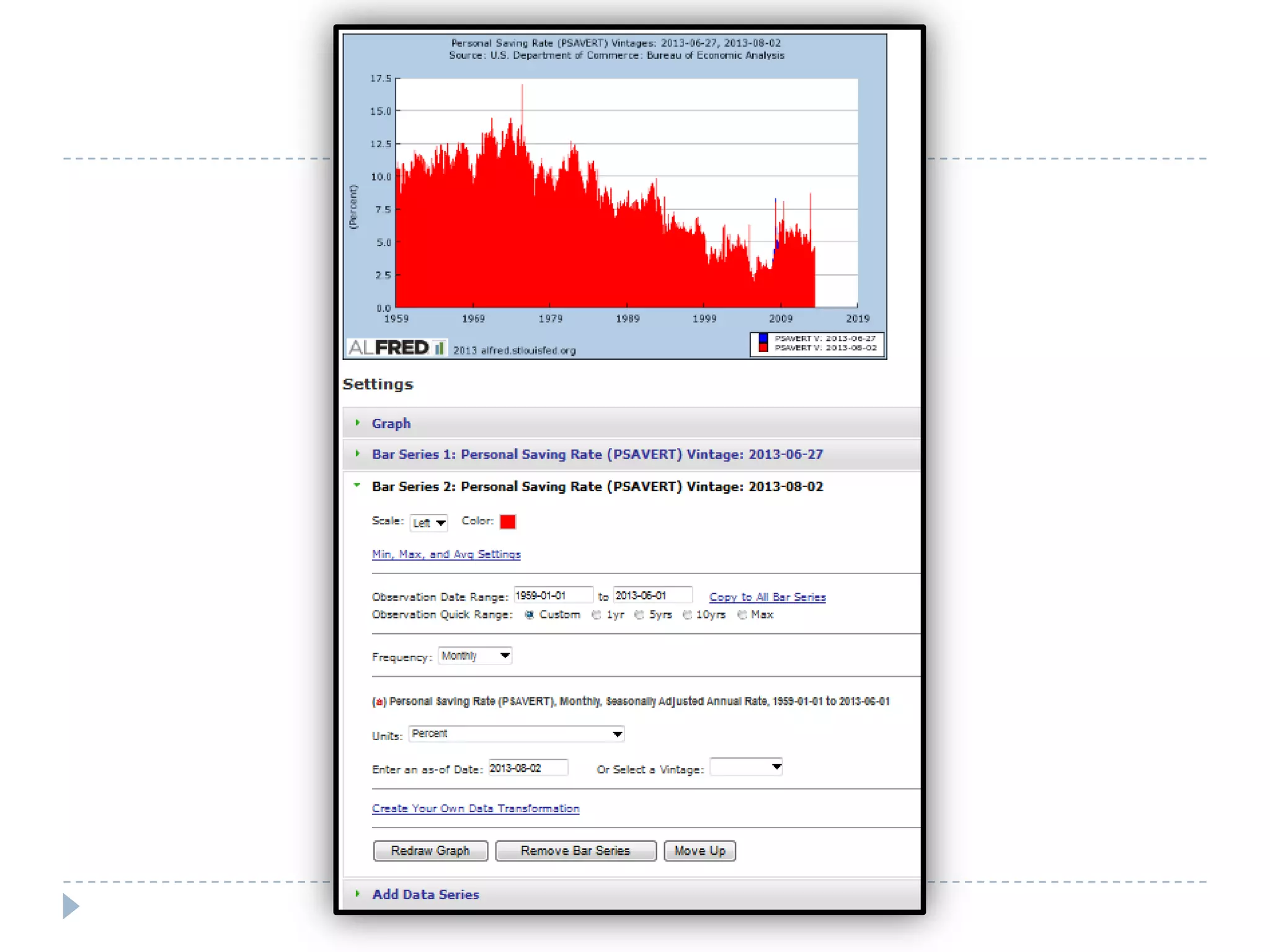This screenshot has width=1270, height=952.
Task: Open the Select a Vintage dropdown
Action: pos(746,767)
